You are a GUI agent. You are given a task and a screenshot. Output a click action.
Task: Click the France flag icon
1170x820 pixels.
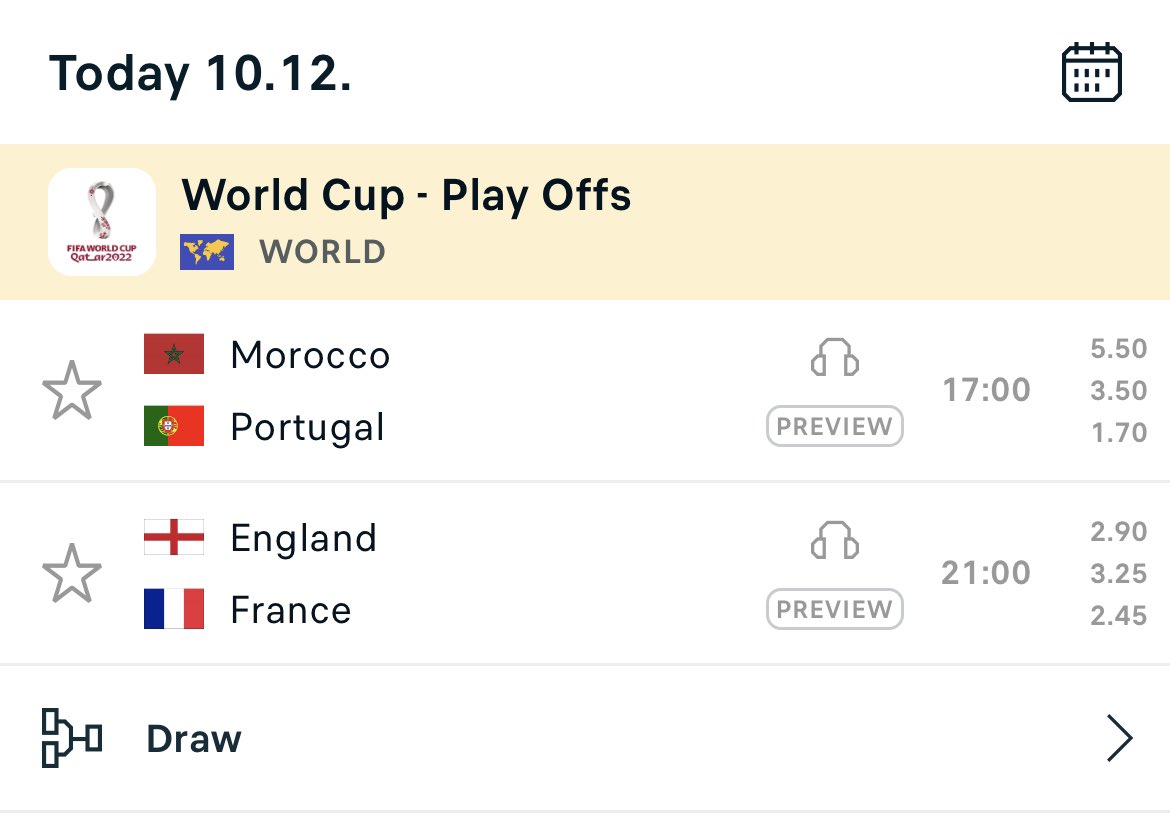point(174,609)
